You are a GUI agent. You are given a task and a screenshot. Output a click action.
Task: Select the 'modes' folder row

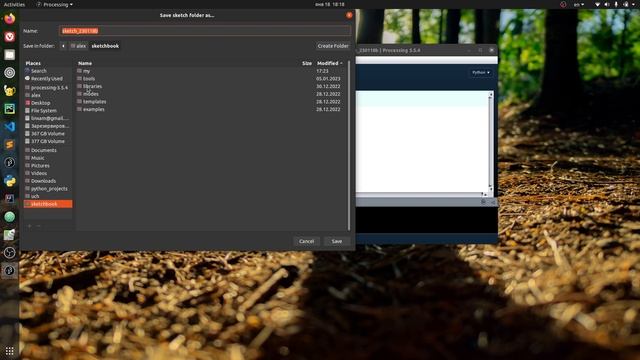[211, 94]
